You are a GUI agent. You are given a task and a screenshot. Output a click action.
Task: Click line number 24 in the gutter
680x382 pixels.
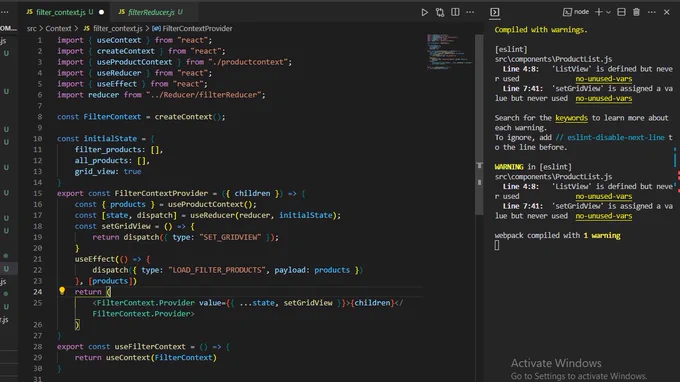[x=38, y=292]
